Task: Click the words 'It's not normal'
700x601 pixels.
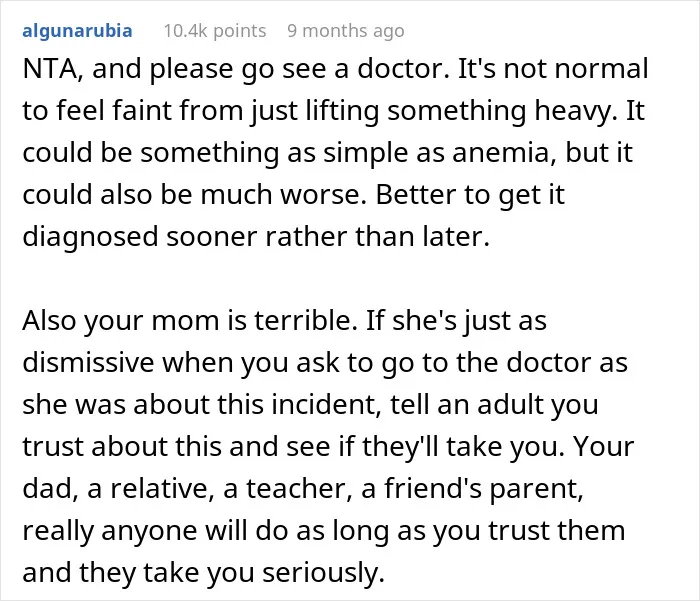Action: [x=553, y=69]
